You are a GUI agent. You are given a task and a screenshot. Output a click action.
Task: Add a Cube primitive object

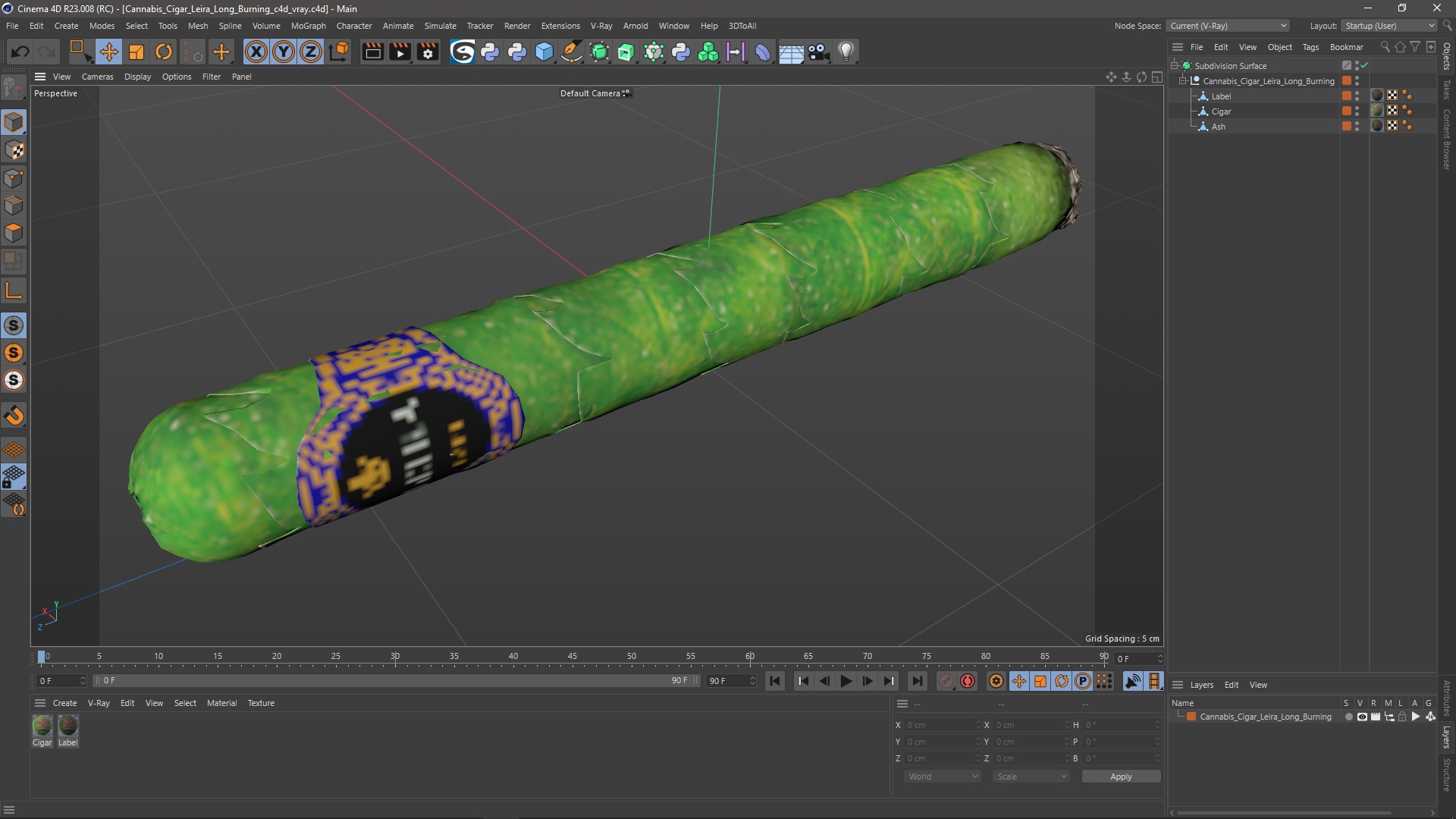(x=544, y=52)
